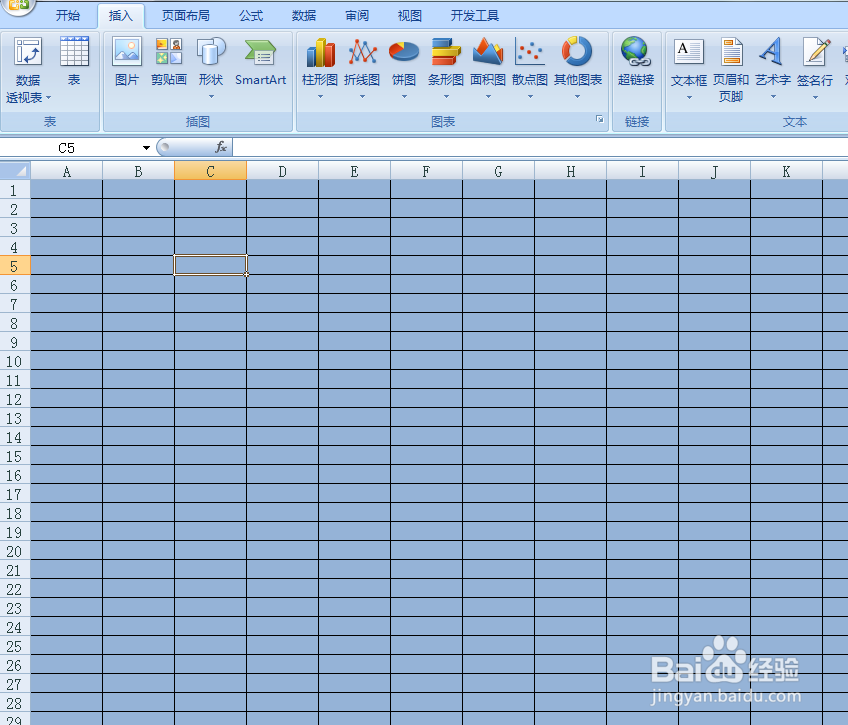Viewport: 848px width, 725px height.
Task: Switch to the Home (开始) tab
Action: tap(68, 16)
